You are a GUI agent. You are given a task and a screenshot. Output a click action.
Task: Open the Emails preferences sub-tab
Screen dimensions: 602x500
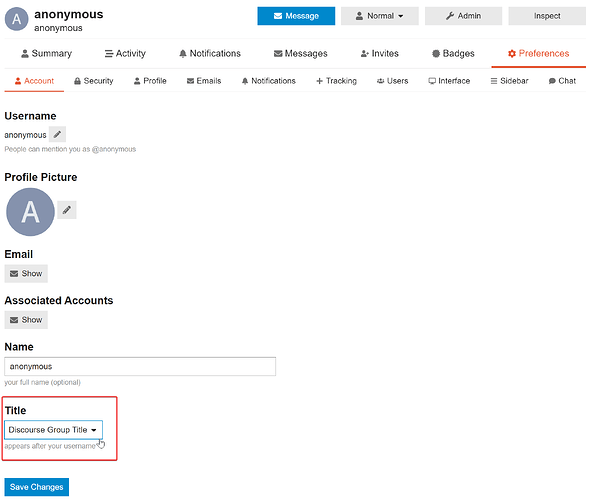point(204,81)
